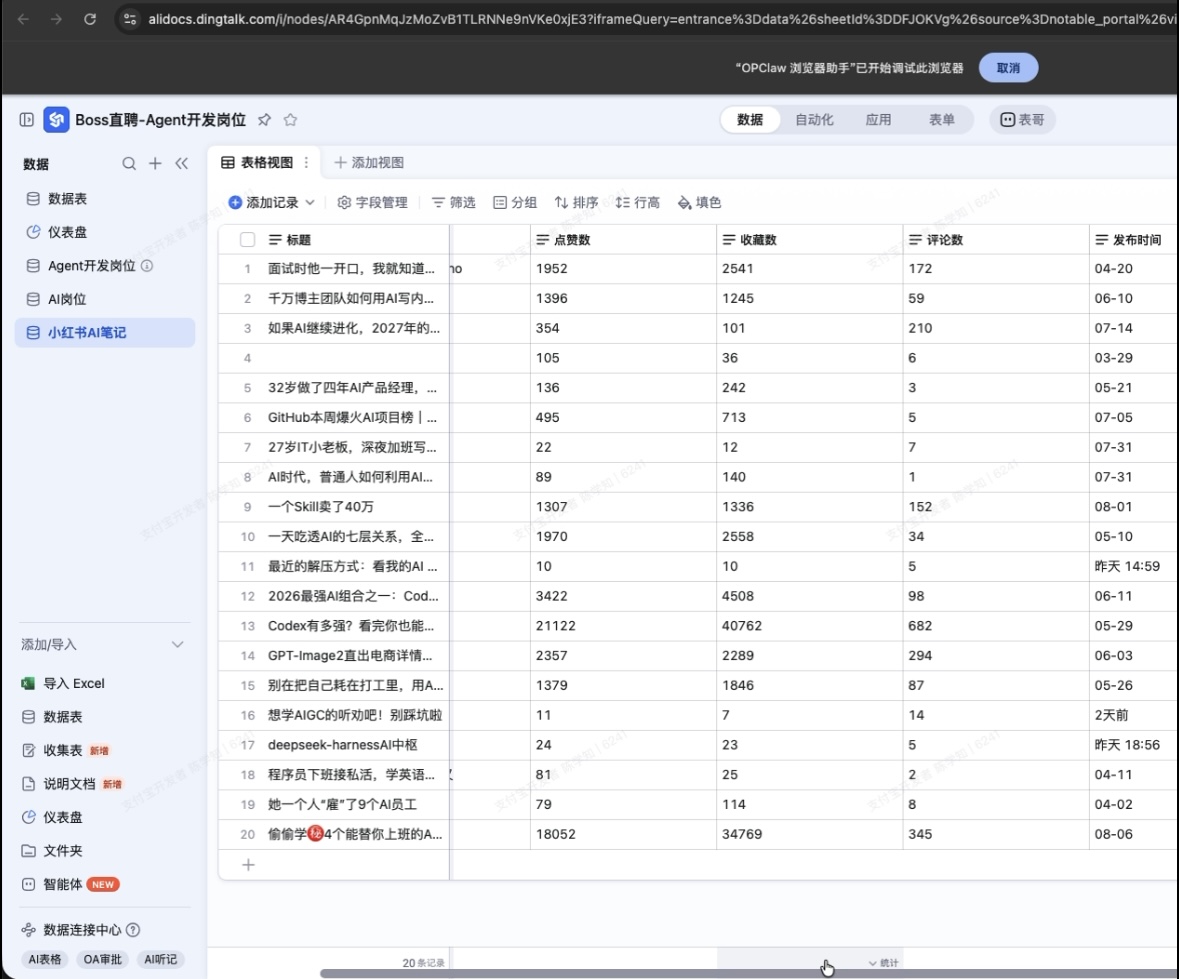Click the AI听记 chip
The width and height of the screenshot is (1179, 979).
point(160,959)
